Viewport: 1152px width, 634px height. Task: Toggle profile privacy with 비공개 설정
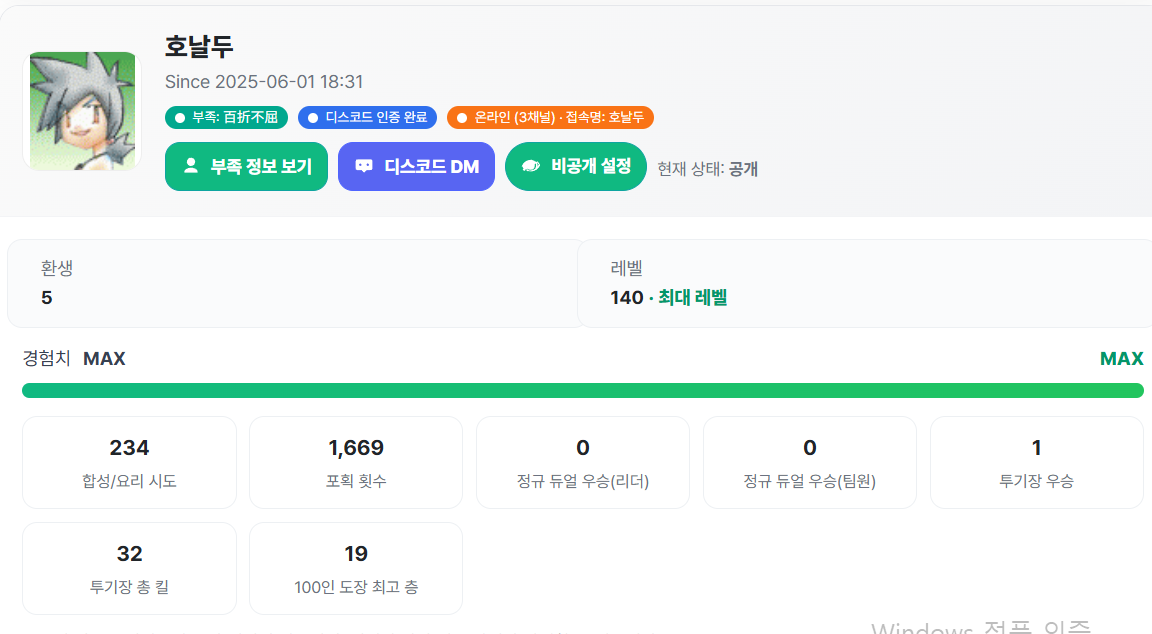point(576,167)
